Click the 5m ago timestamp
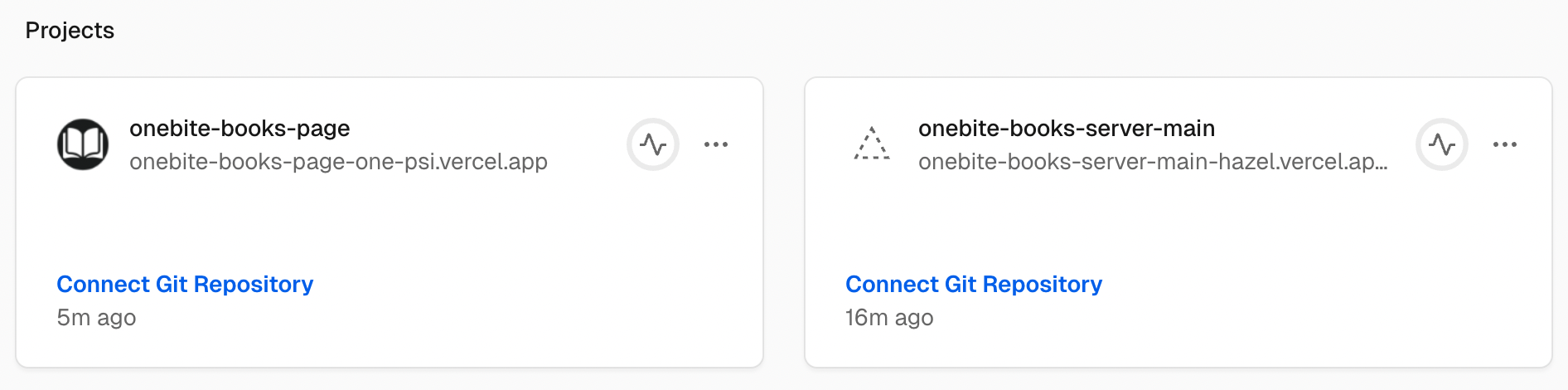 [x=96, y=318]
